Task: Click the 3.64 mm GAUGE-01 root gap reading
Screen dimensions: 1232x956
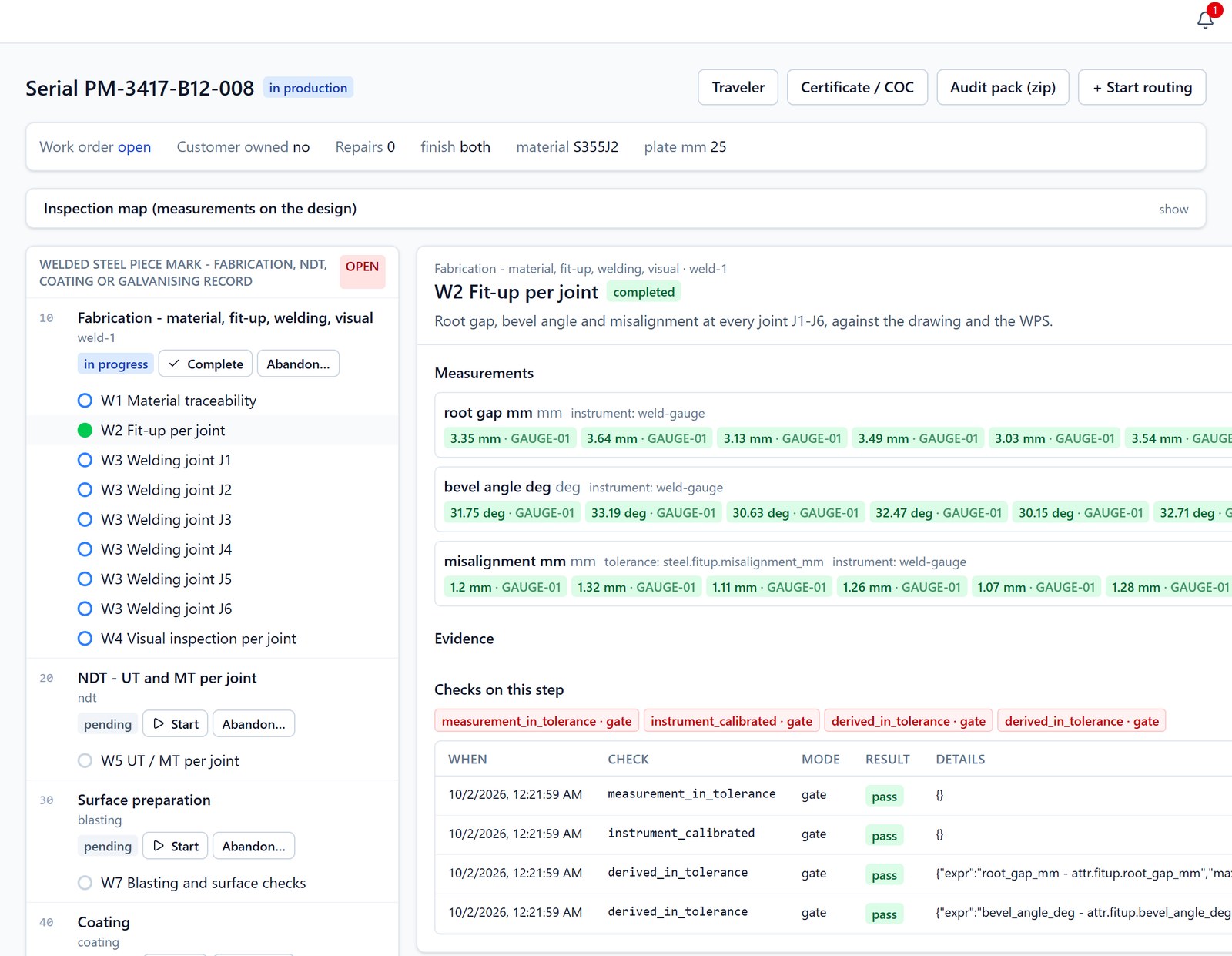Action: click(x=647, y=438)
